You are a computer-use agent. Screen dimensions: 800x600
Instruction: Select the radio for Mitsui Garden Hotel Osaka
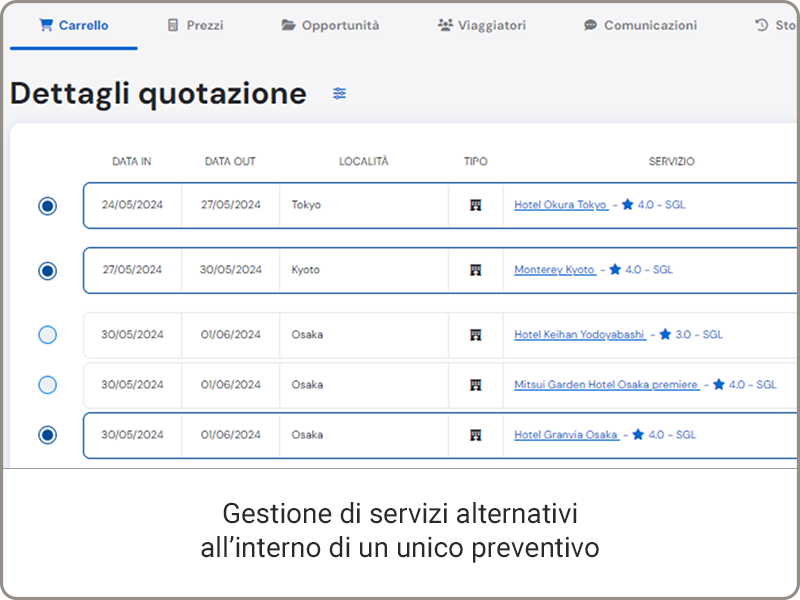[47, 385]
